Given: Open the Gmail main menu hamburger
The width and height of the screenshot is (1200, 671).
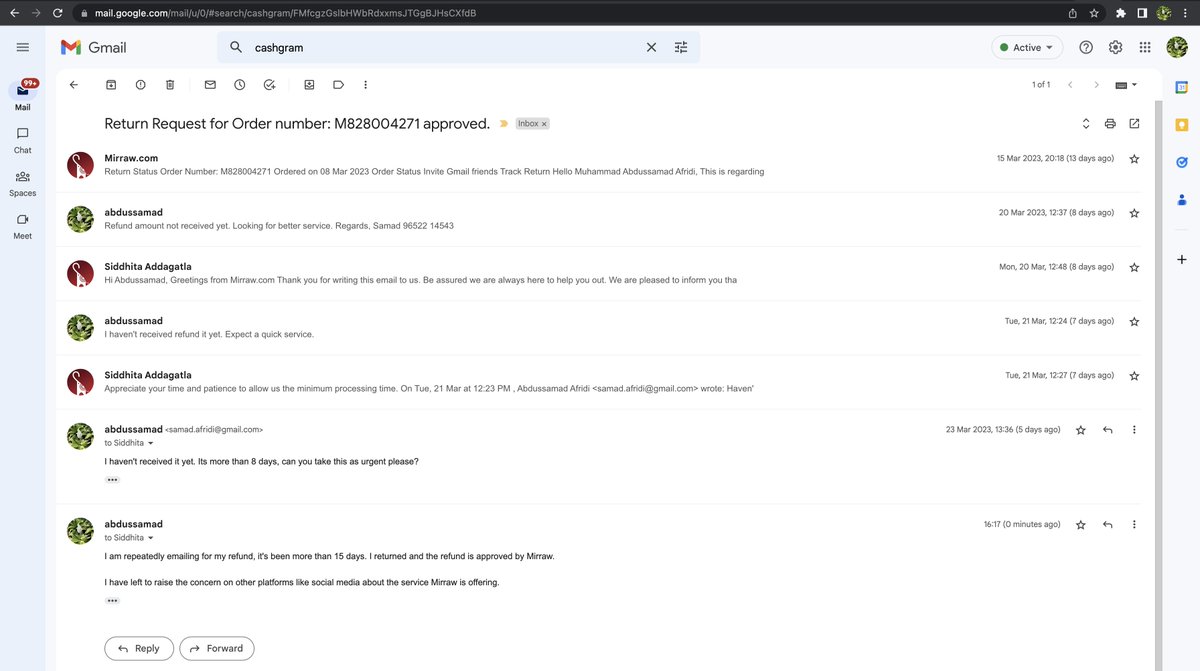Looking at the screenshot, I should pos(23,47).
